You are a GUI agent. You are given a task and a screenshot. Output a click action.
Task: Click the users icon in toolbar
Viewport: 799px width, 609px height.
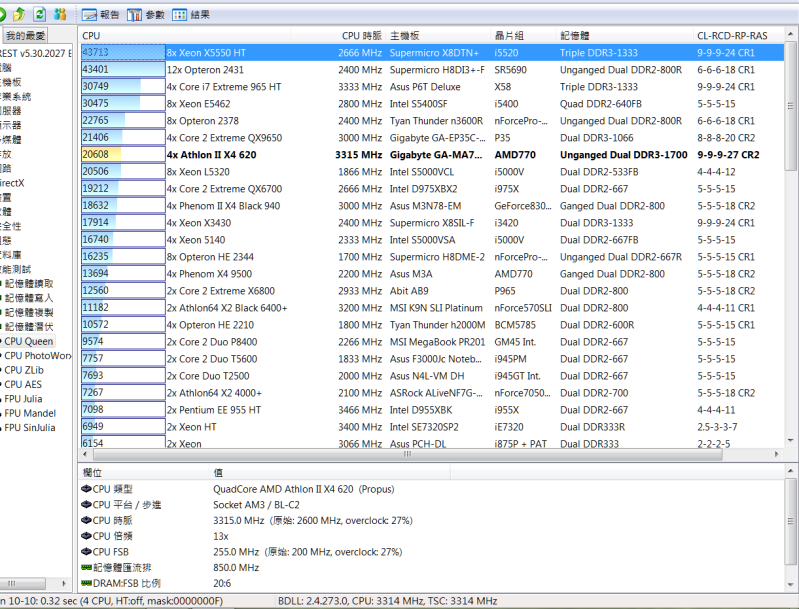(60, 15)
